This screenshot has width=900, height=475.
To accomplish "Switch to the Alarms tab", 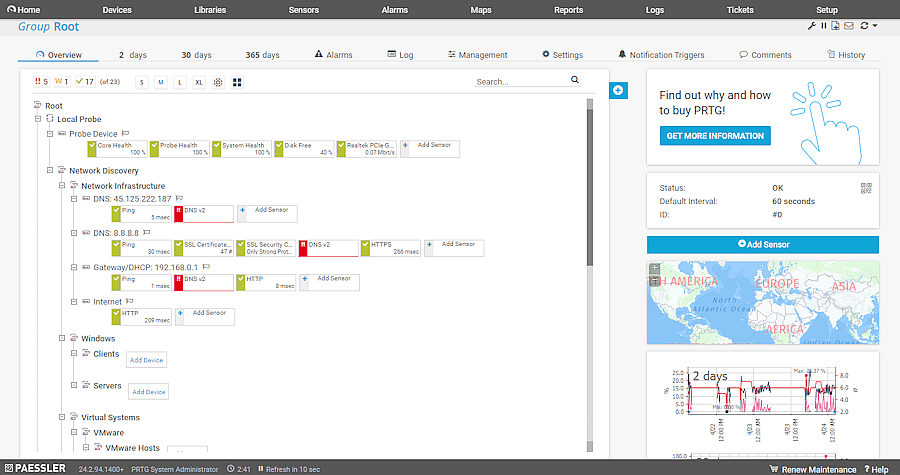I will pos(333,55).
